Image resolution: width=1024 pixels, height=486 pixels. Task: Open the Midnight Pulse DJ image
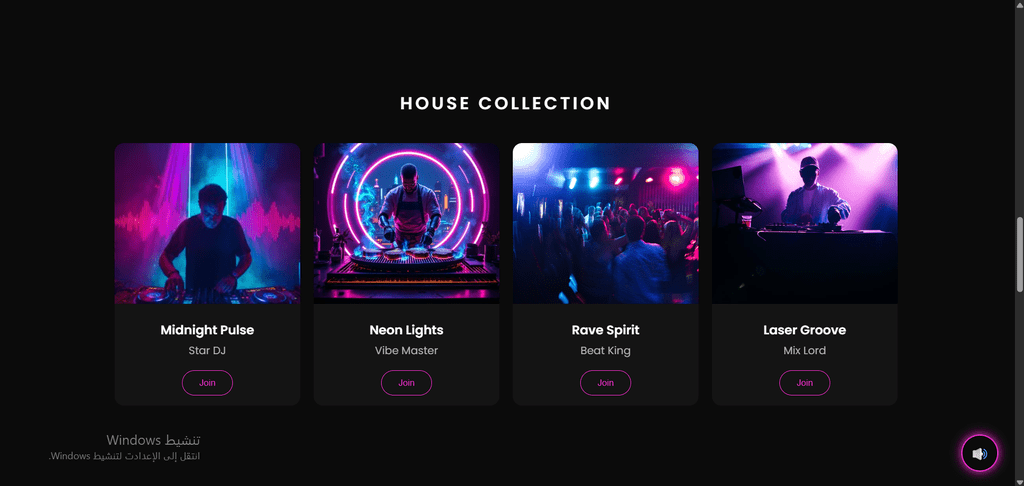point(207,223)
